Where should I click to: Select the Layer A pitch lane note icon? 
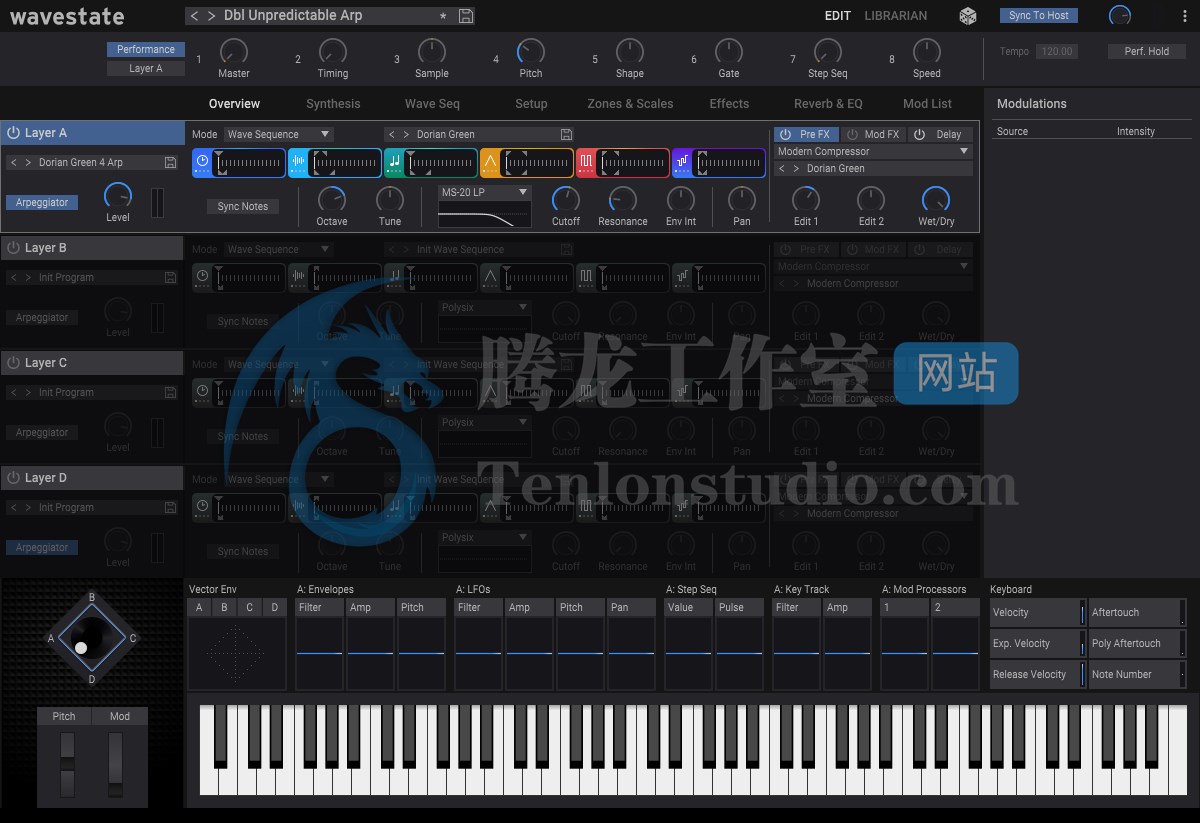coord(394,162)
